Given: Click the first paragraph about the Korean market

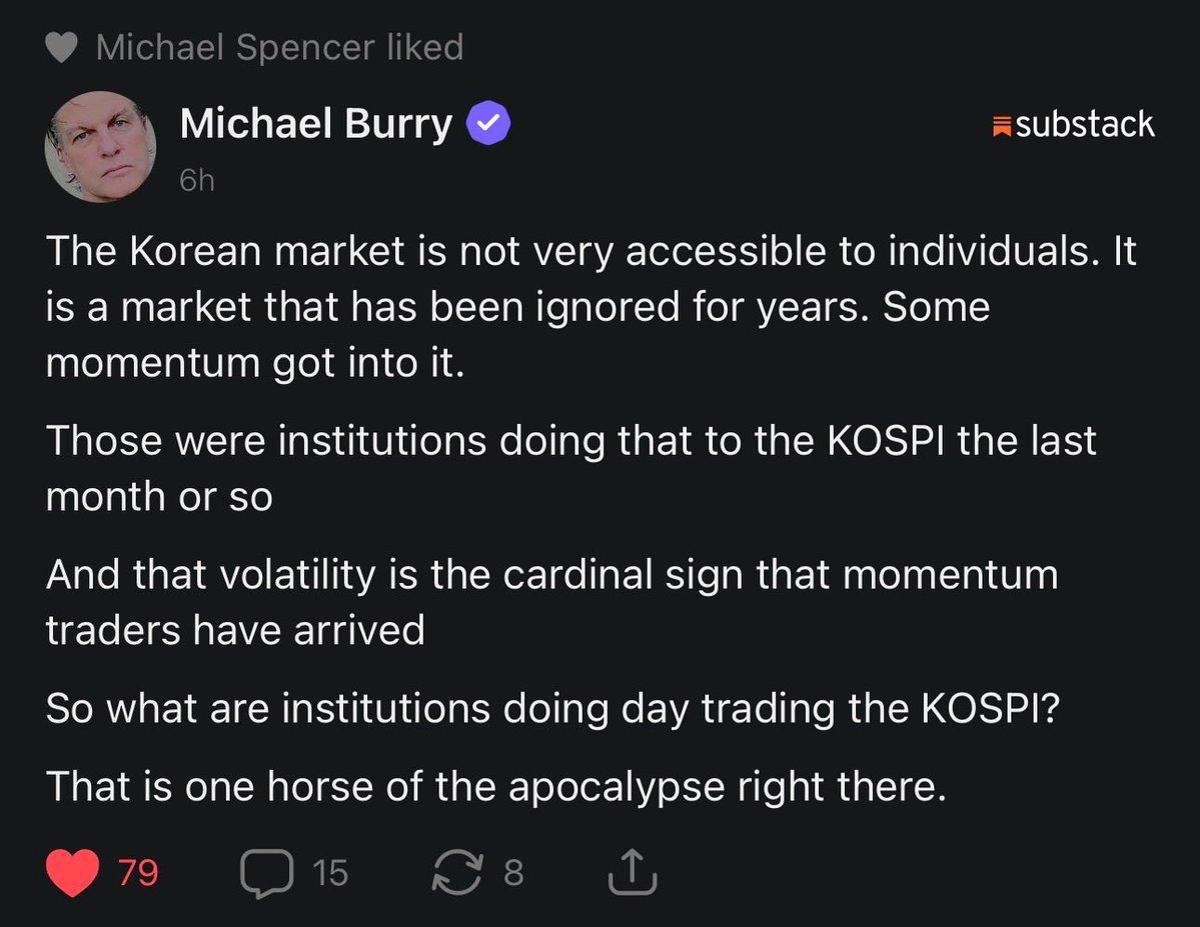Looking at the screenshot, I should click(x=590, y=306).
